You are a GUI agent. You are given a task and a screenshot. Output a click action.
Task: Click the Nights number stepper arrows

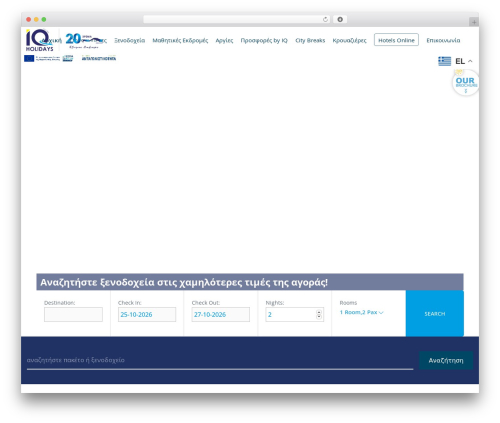point(319,314)
